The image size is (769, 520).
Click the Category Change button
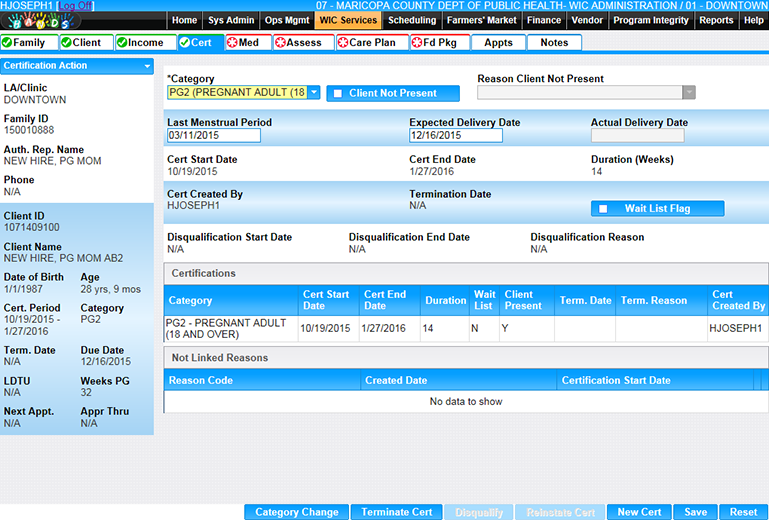(x=296, y=512)
